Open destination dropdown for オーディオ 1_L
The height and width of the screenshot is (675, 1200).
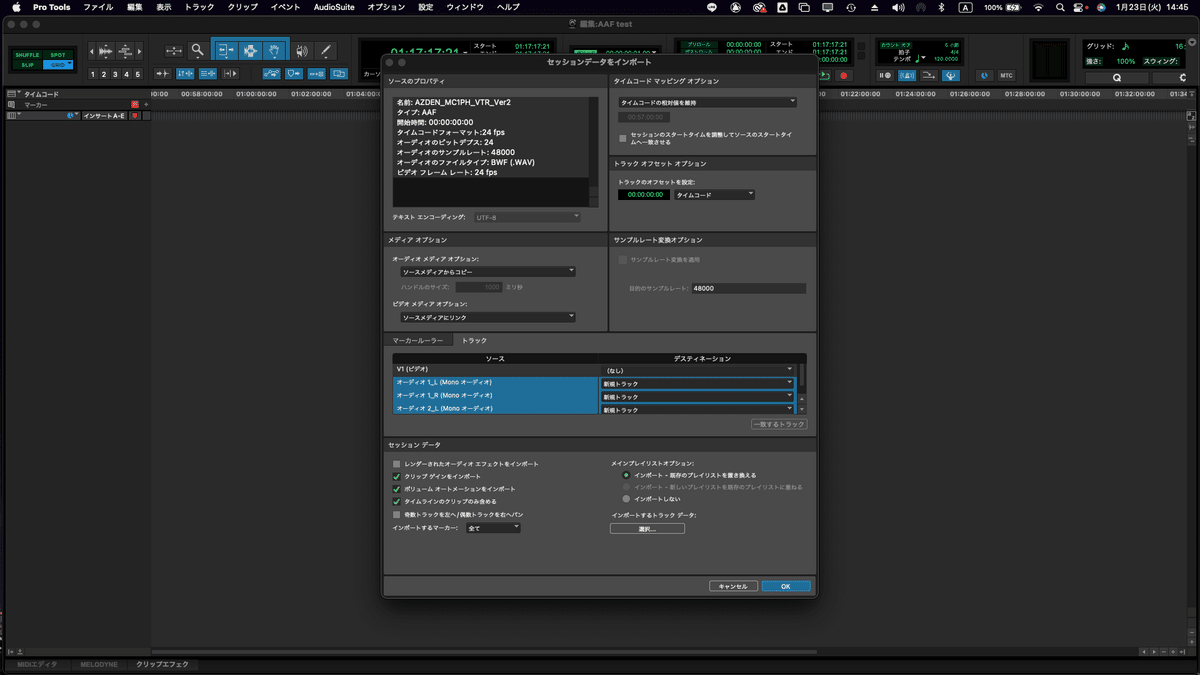click(697, 383)
